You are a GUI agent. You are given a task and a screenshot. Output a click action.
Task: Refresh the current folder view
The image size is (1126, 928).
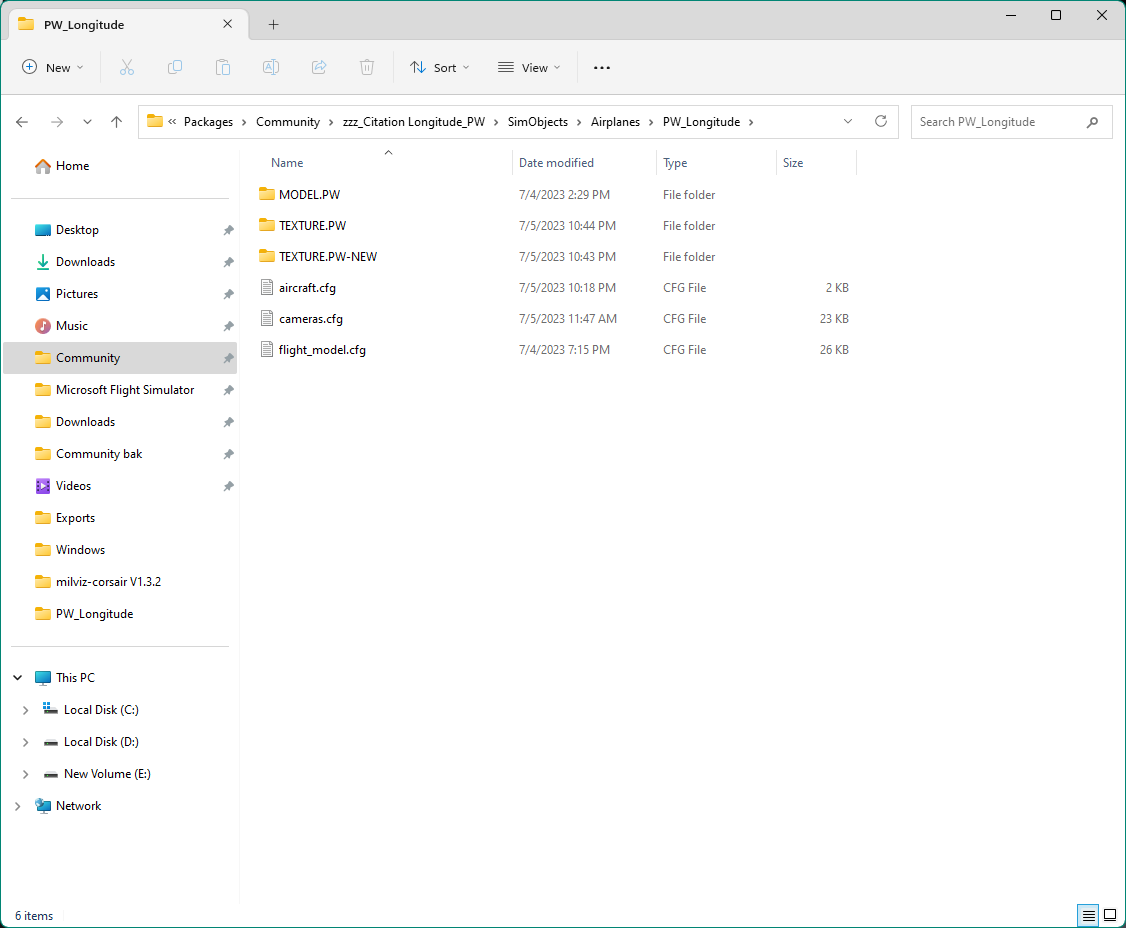[x=880, y=121]
